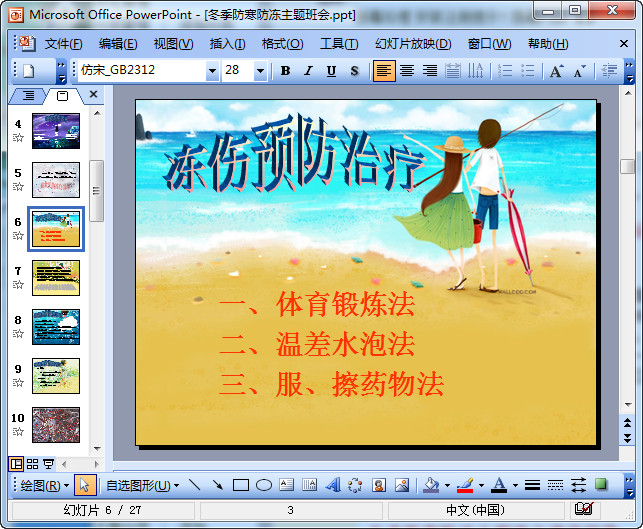The image size is (643, 529).
Task: Click animation star icon under slide 6
Action: (18, 236)
